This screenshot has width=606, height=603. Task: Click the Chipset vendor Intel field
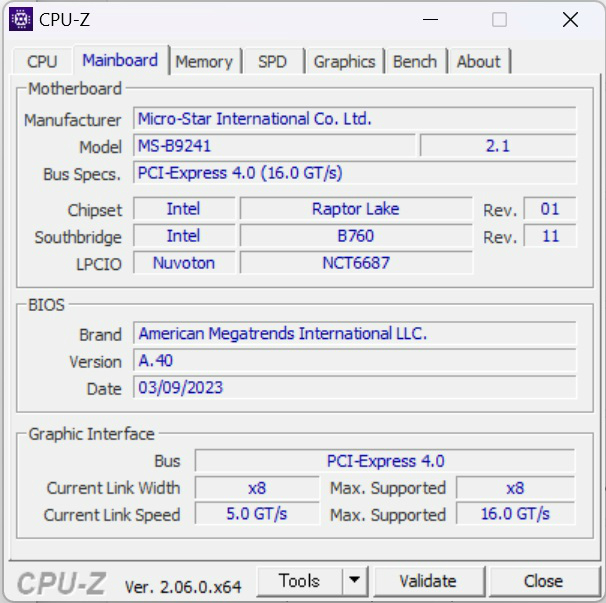[184, 209]
